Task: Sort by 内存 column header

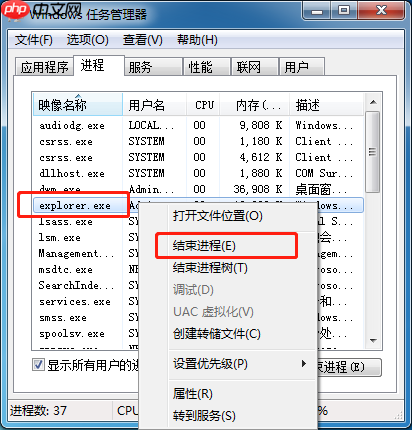Action: pos(255,105)
